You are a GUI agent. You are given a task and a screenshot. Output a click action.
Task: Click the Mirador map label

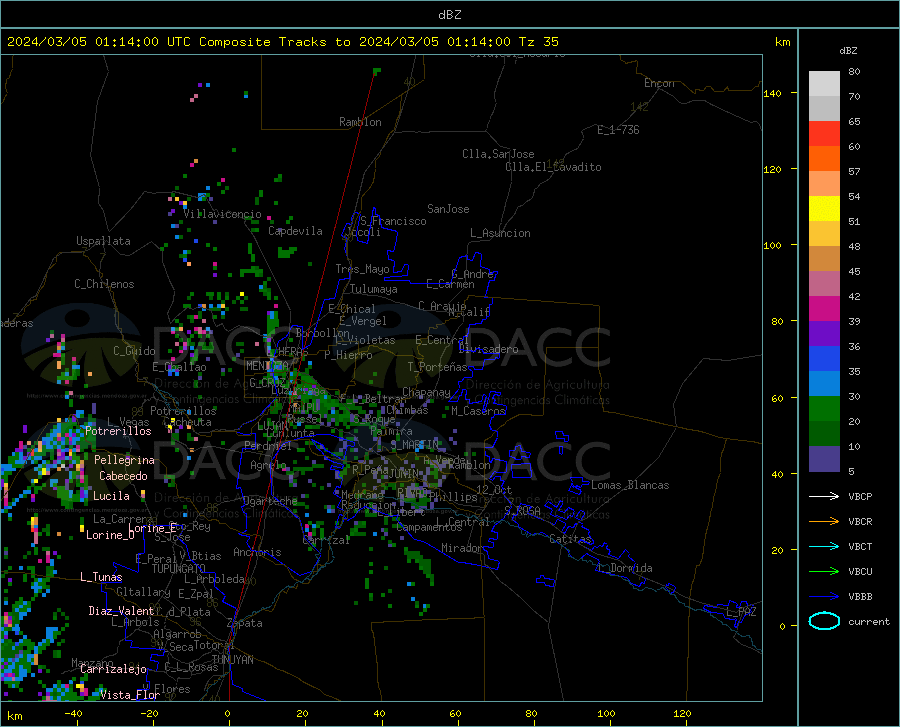(x=461, y=548)
